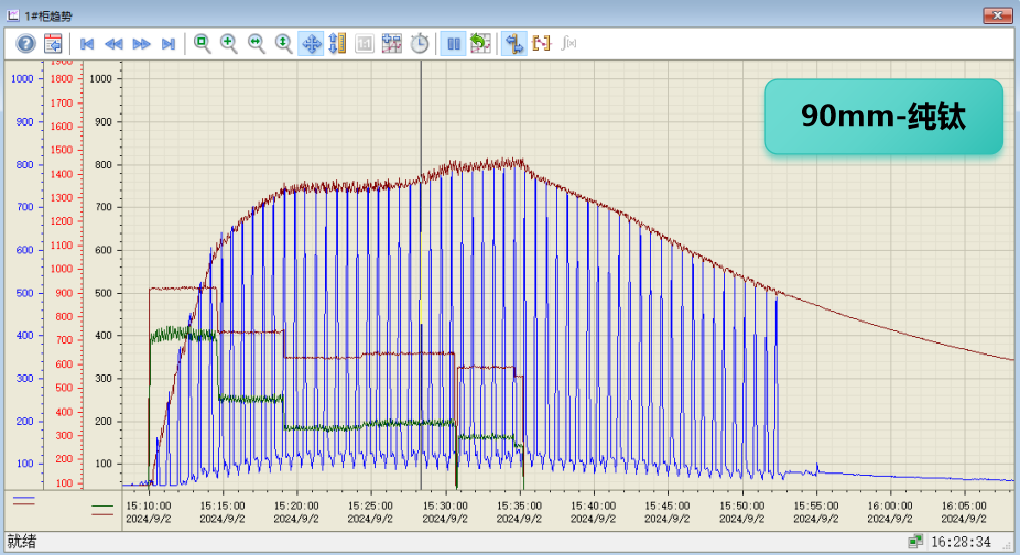Activate the time axis zoom magnifier

coord(256,43)
